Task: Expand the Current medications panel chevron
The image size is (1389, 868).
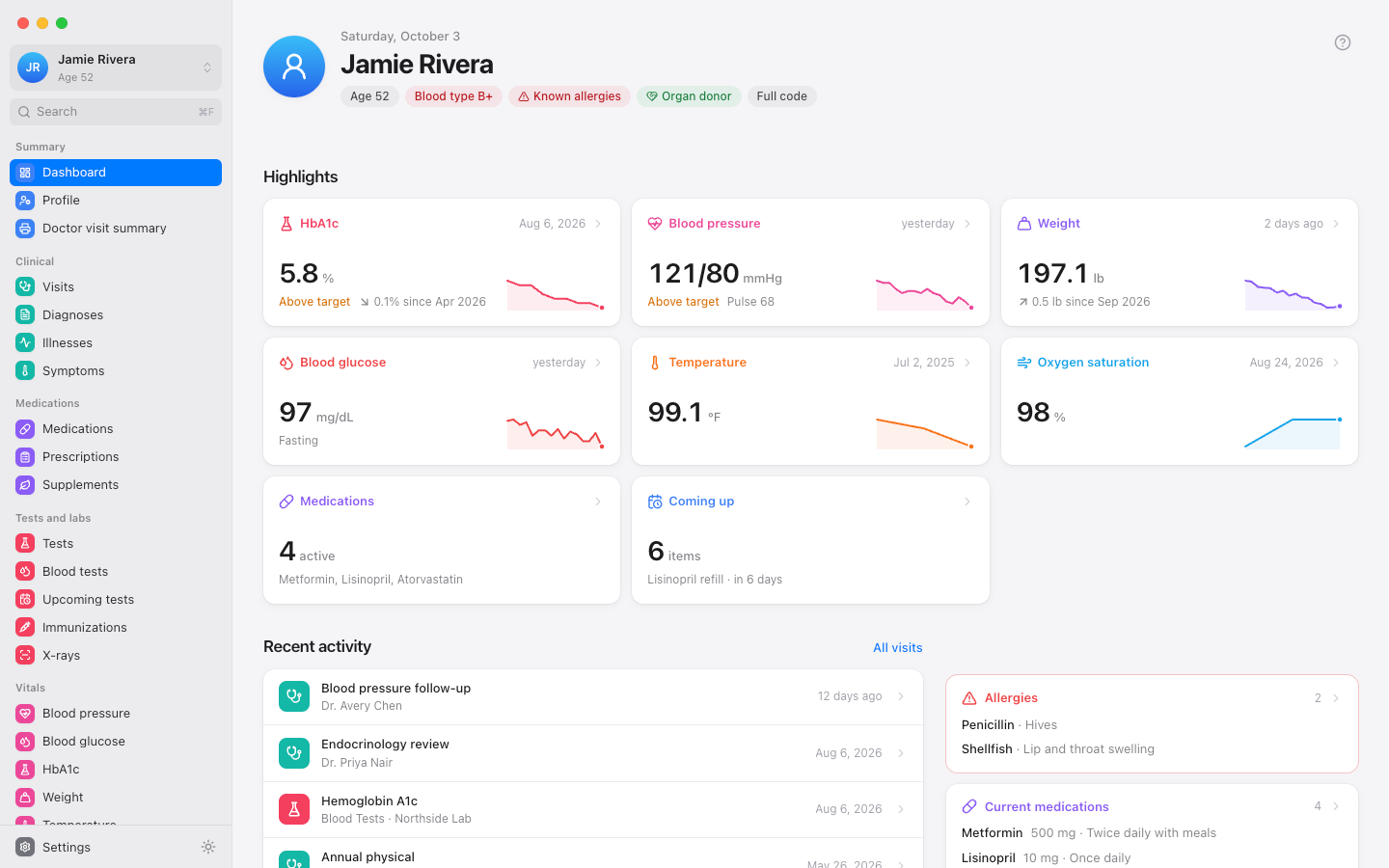Action: click(x=1336, y=806)
